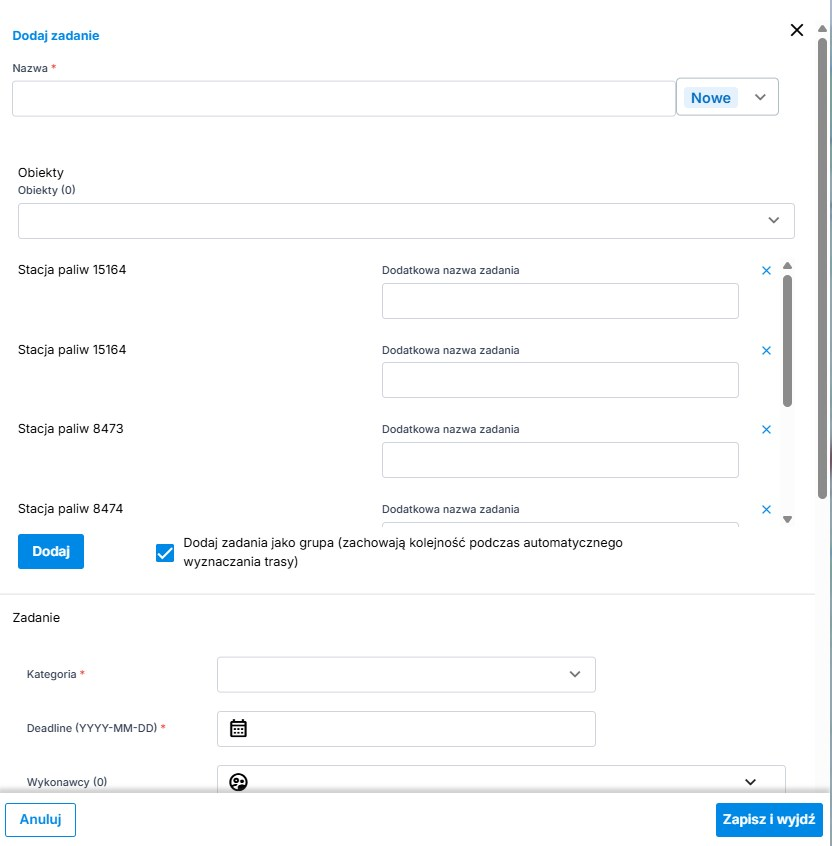The height and width of the screenshot is (846, 832).
Task: Click the Stacja paliw 8473 label
Action: 71,429
